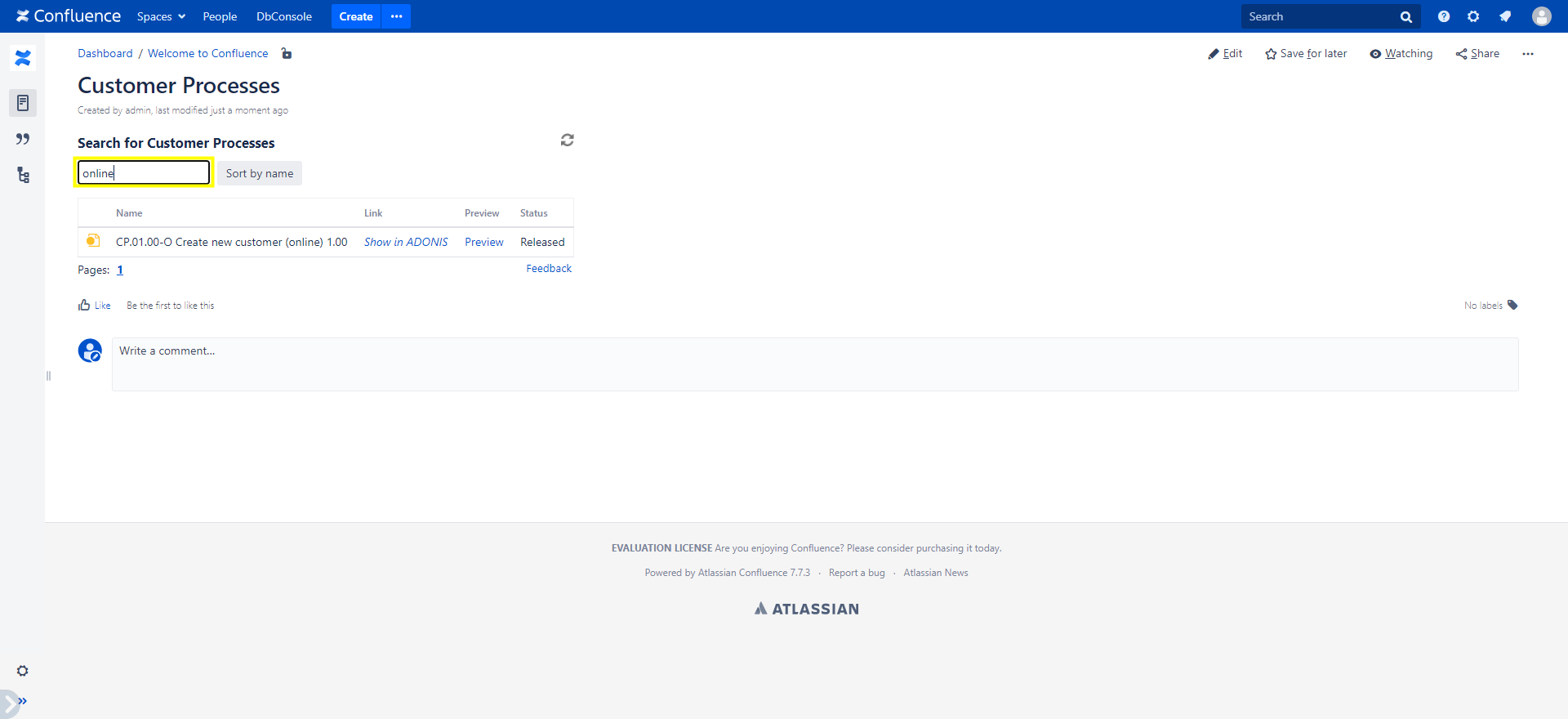Viewport: 1568px width, 719px height.
Task: Open the page tree icon in sidebar
Action: (23, 175)
